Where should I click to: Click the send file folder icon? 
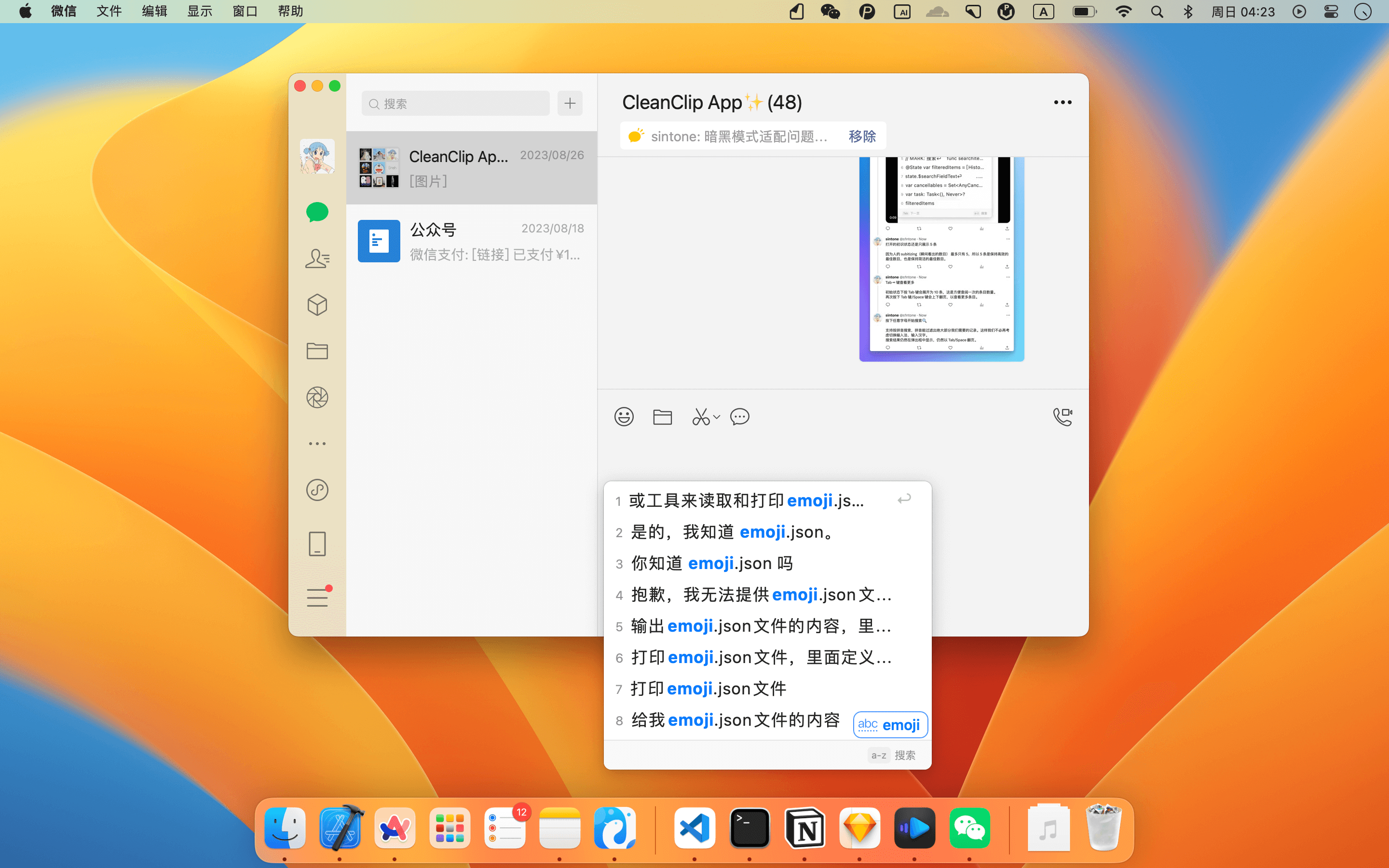tap(662, 416)
